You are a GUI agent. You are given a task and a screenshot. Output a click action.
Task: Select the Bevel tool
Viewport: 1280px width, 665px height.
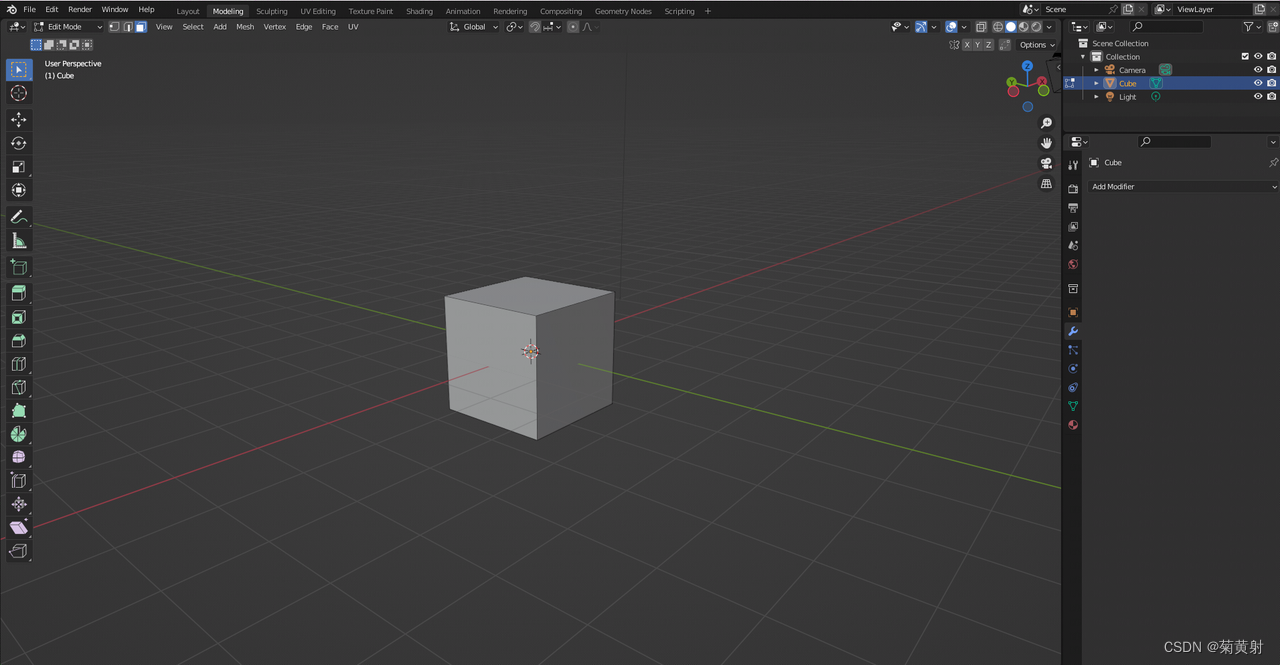click(x=19, y=340)
